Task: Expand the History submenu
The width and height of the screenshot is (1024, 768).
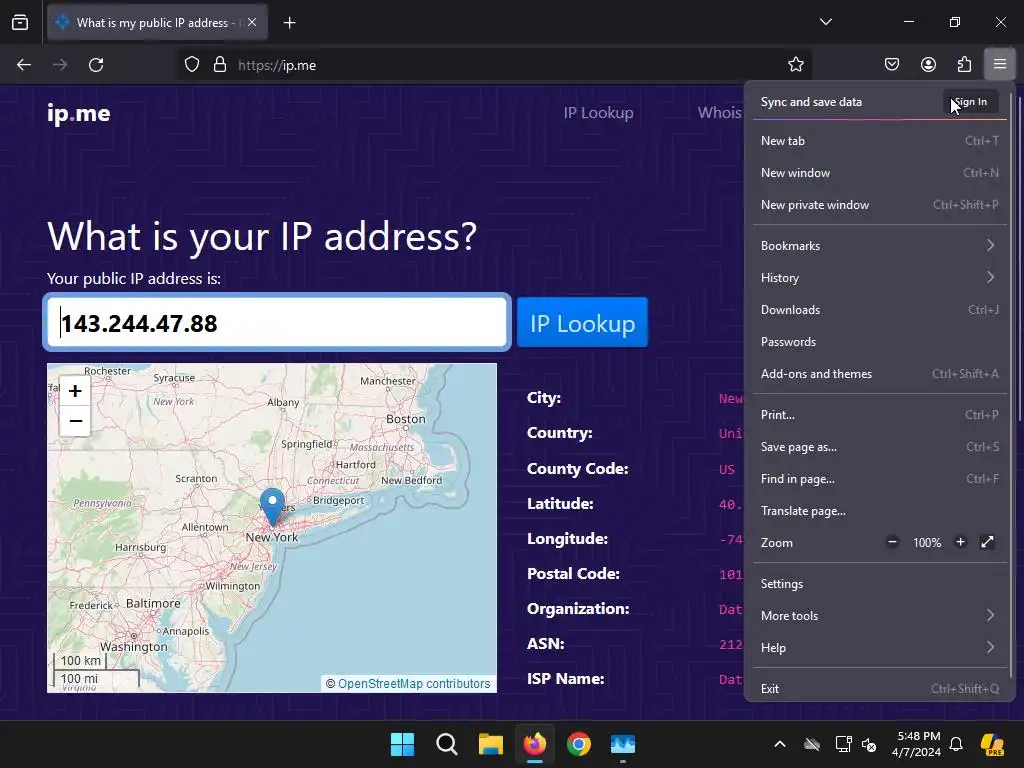Action: pos(879,278)
